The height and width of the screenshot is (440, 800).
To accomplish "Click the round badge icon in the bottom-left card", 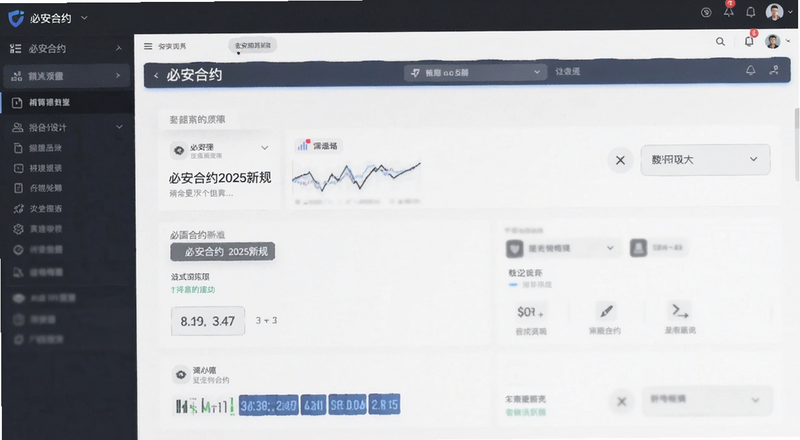I will point(181,375).
